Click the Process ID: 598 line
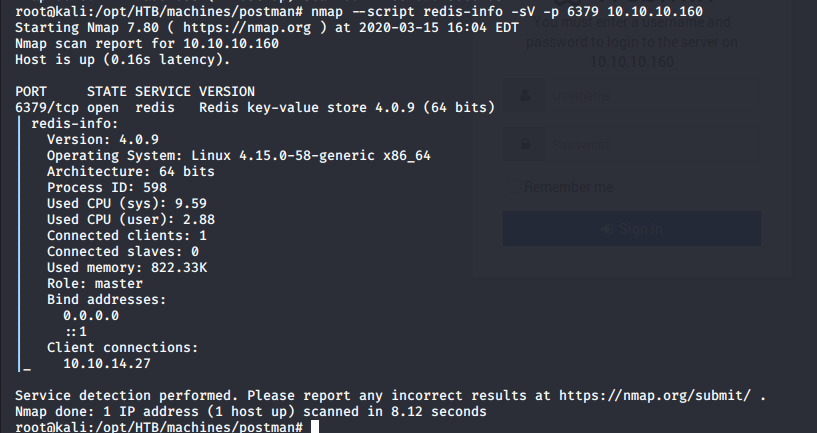Image resolution: width=817 pixels, height=433 pixels. 107,187
